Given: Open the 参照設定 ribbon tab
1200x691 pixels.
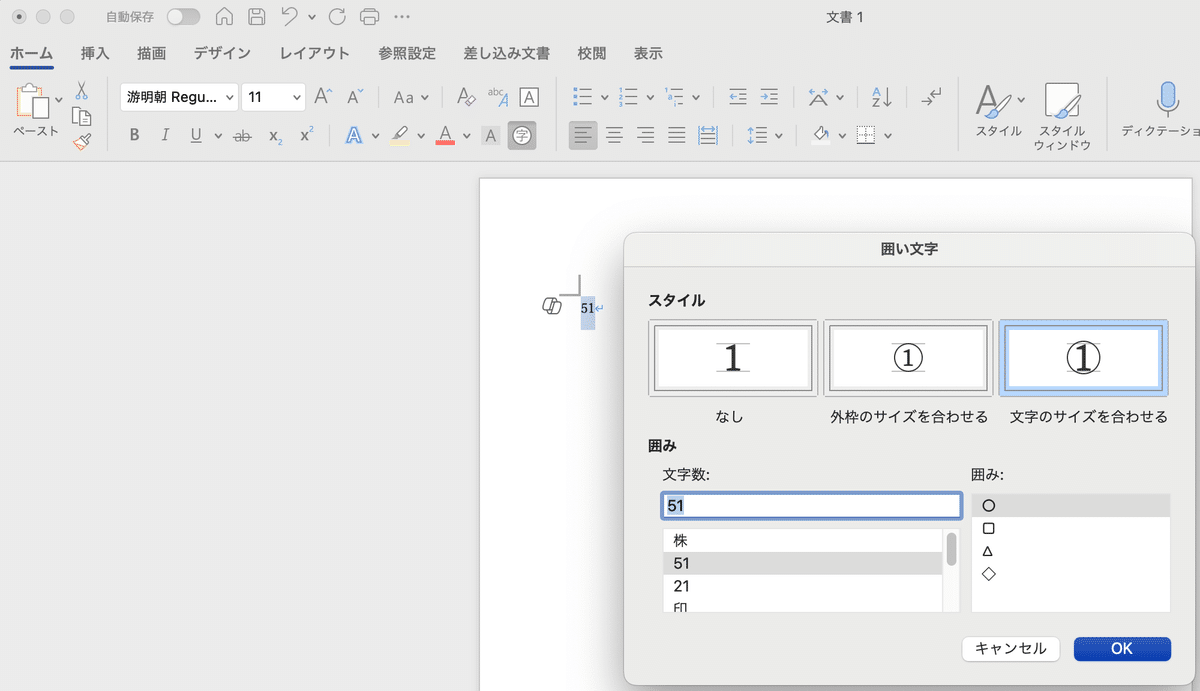Looking at the screenshot, I should [x=407, y=53].
